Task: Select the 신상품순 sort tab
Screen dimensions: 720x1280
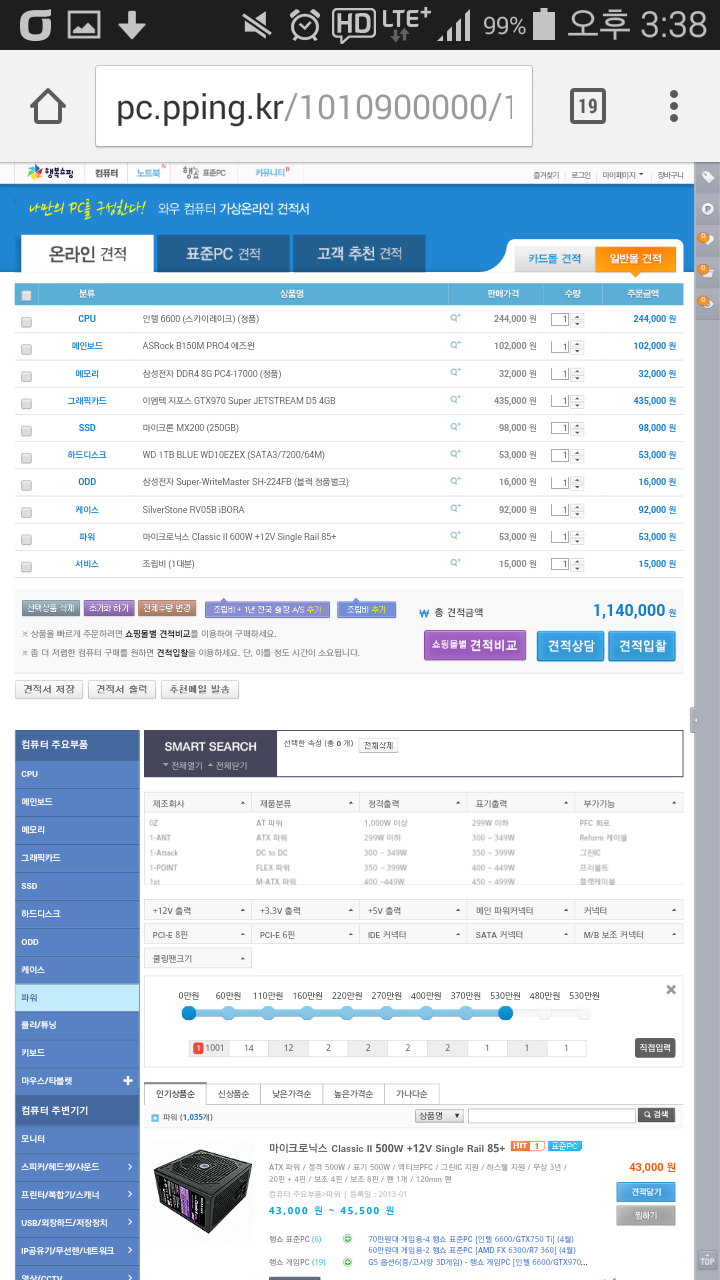Action: click(233, 1094)
